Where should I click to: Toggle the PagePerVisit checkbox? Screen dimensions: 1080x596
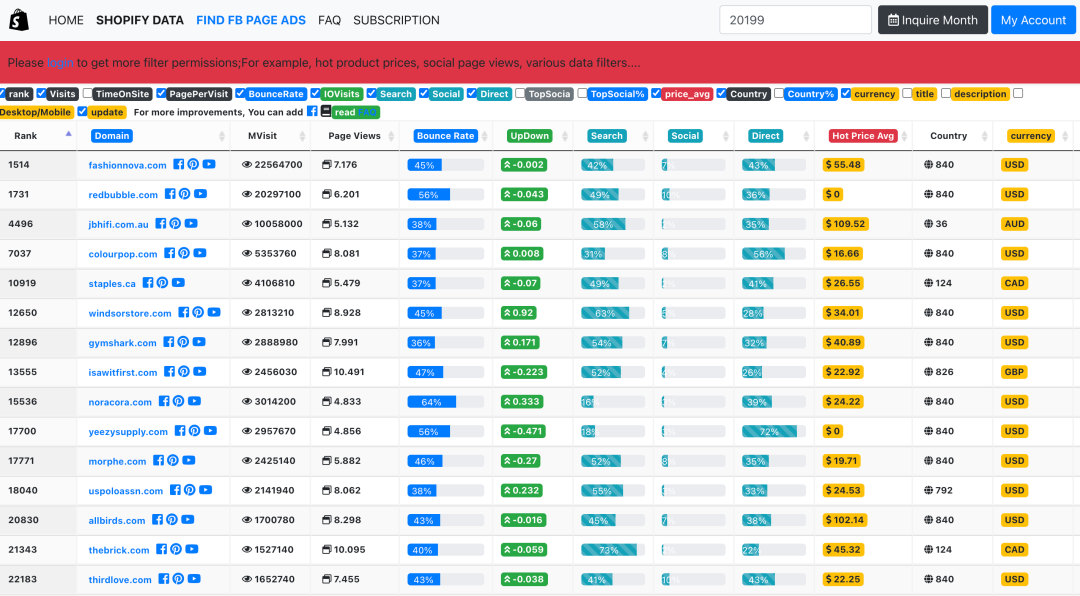coord(161,93)
